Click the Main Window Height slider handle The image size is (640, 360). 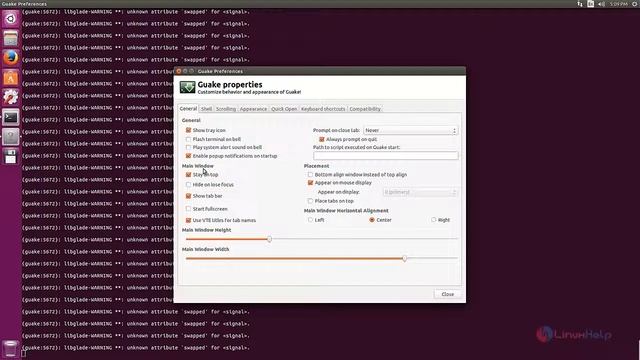coord(269,239)
